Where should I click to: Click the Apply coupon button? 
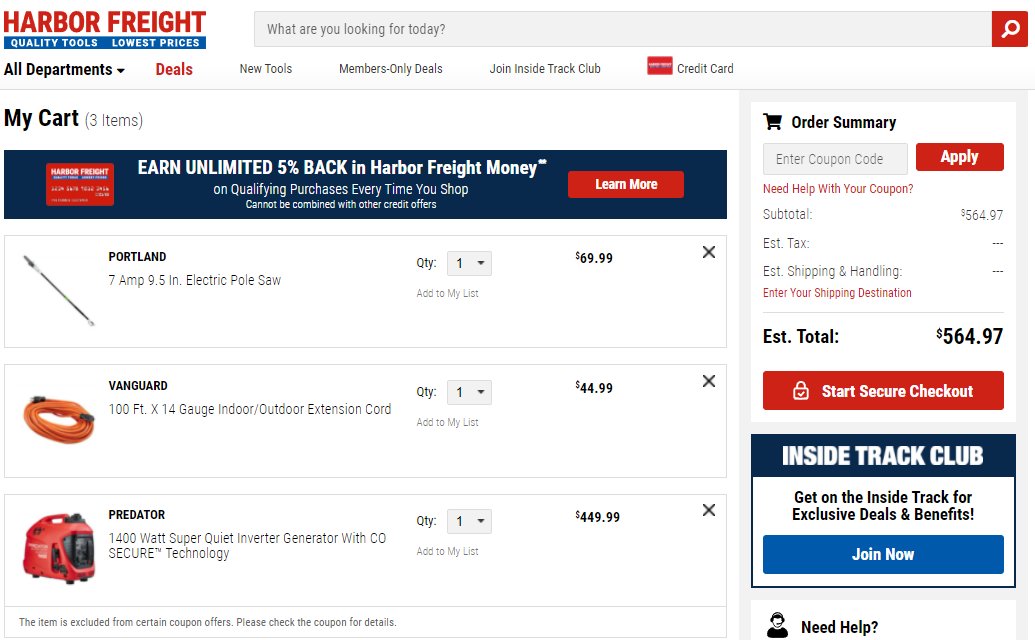(960, 157)
